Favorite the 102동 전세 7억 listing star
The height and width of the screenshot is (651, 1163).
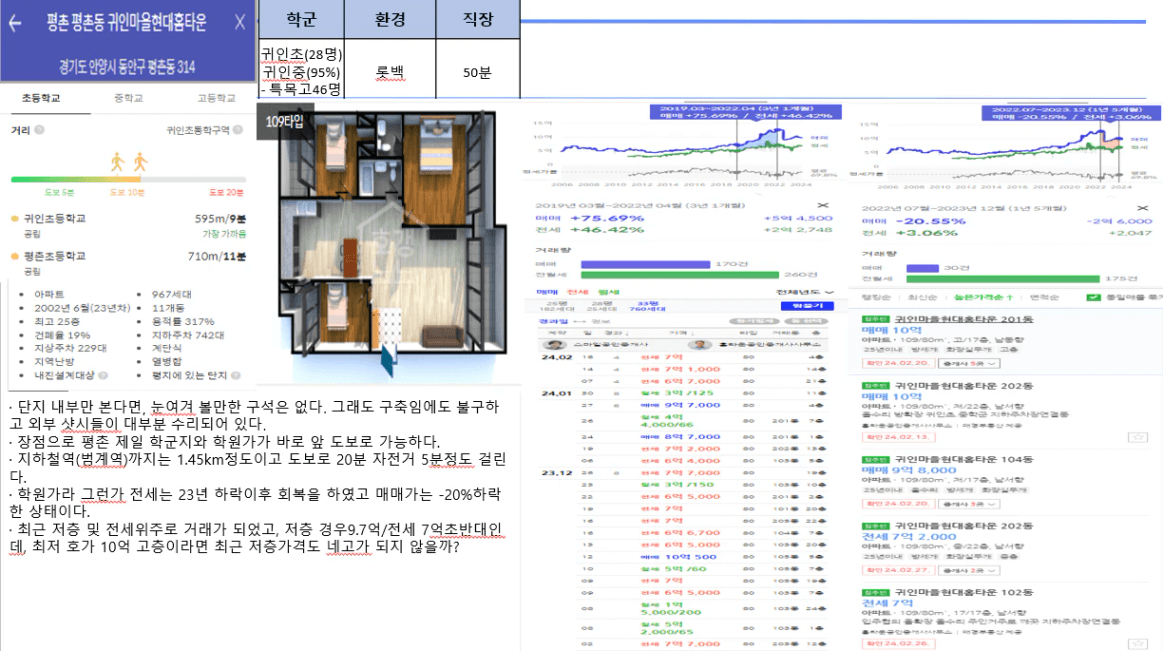click(x=1137, y=644)
